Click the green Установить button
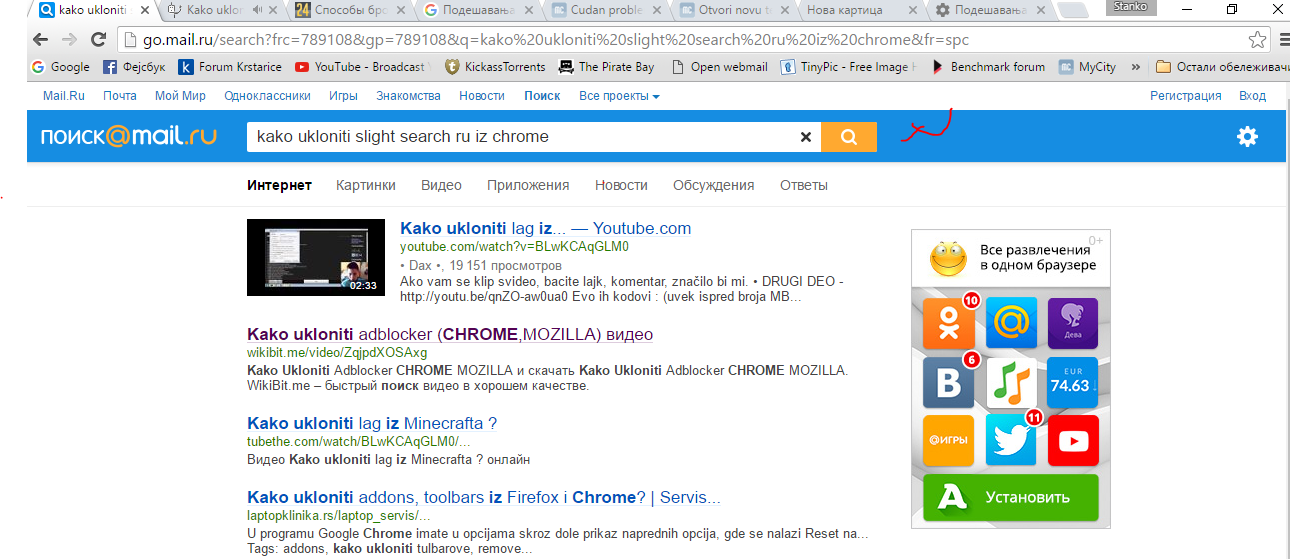1290x559 pixels. tap(1010, 497)
